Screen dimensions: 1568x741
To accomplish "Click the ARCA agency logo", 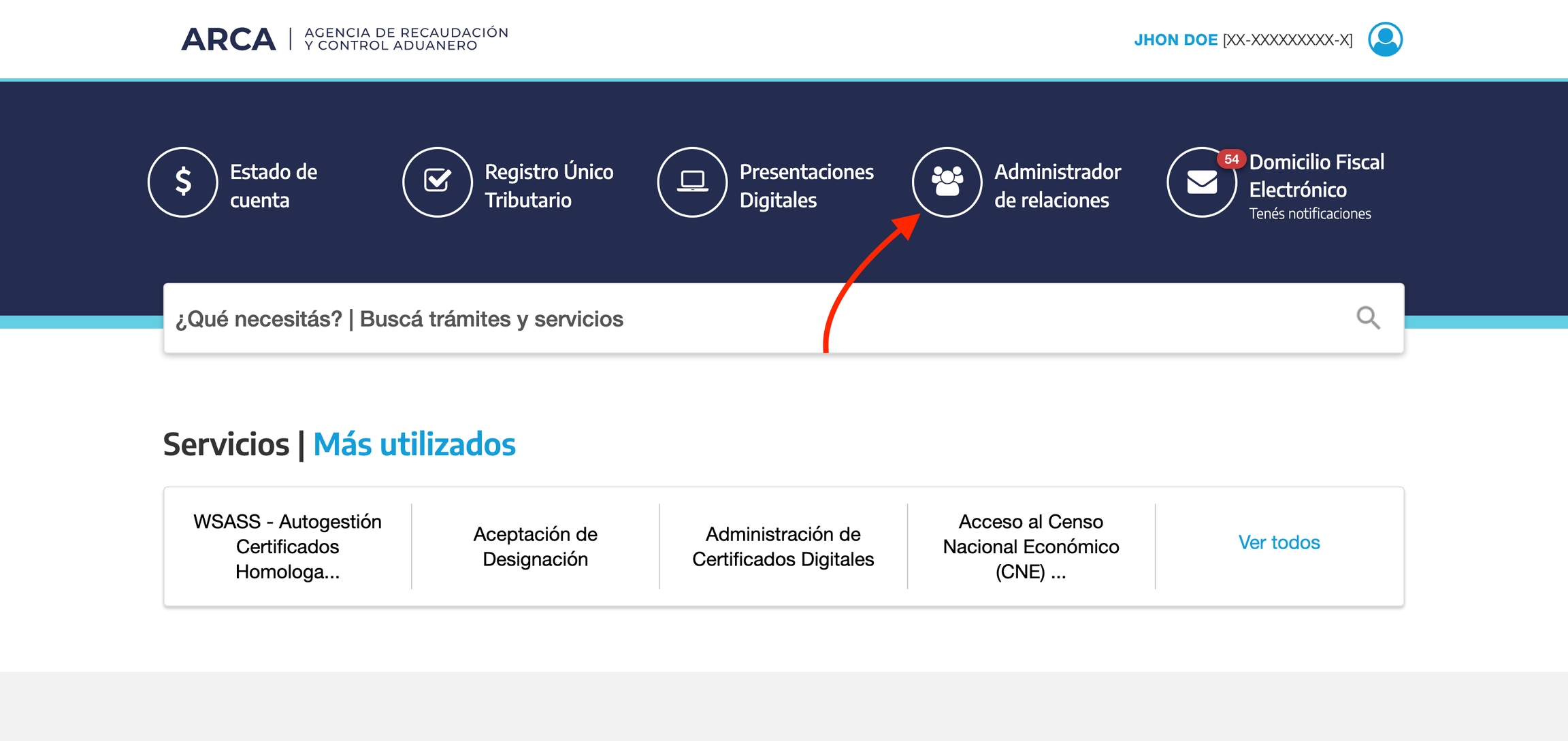I will [230, 39].
